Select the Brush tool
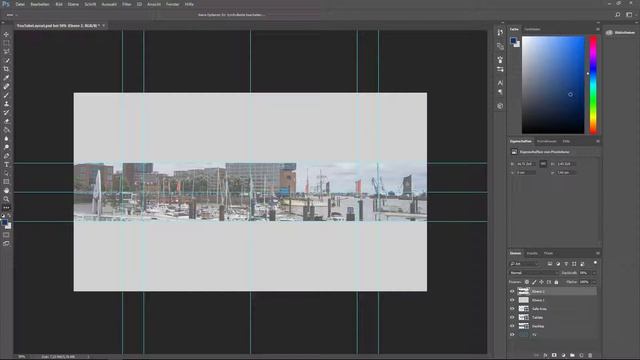The height and width of the screenshot is (360, 640). pos(6,95)
